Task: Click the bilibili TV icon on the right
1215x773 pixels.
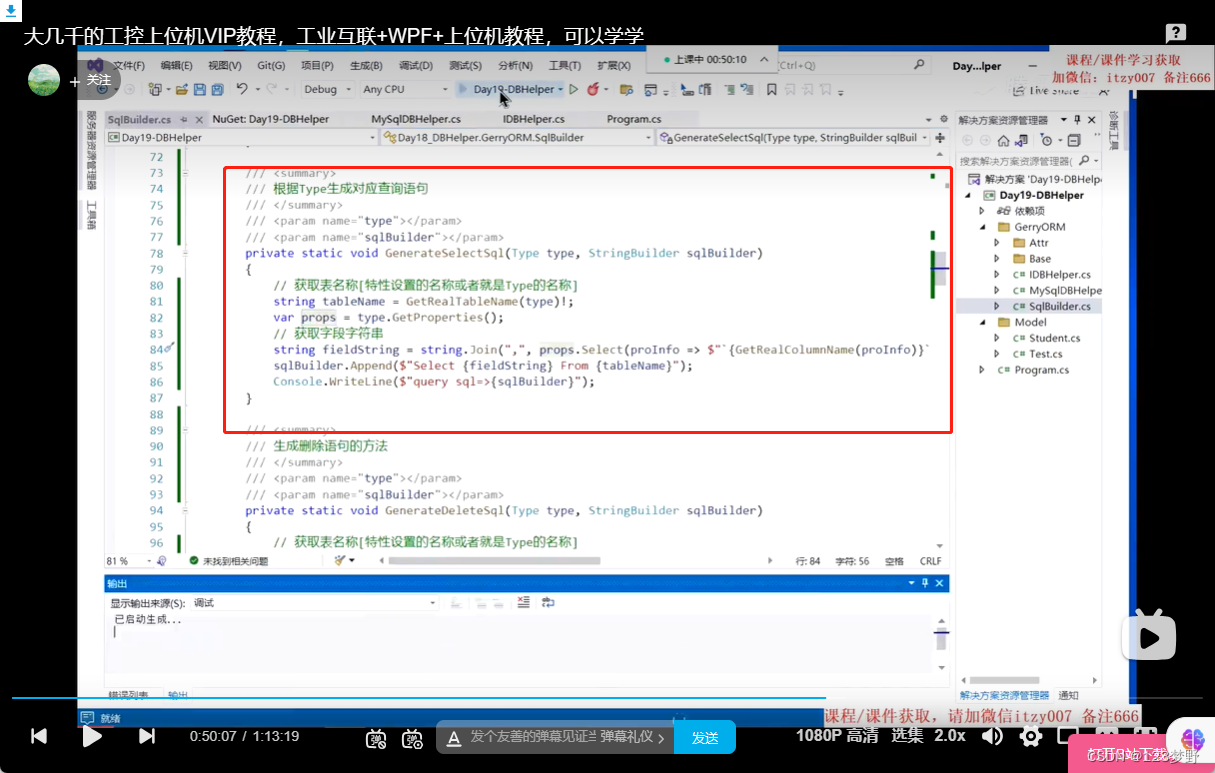Action: coord(1148,635)
